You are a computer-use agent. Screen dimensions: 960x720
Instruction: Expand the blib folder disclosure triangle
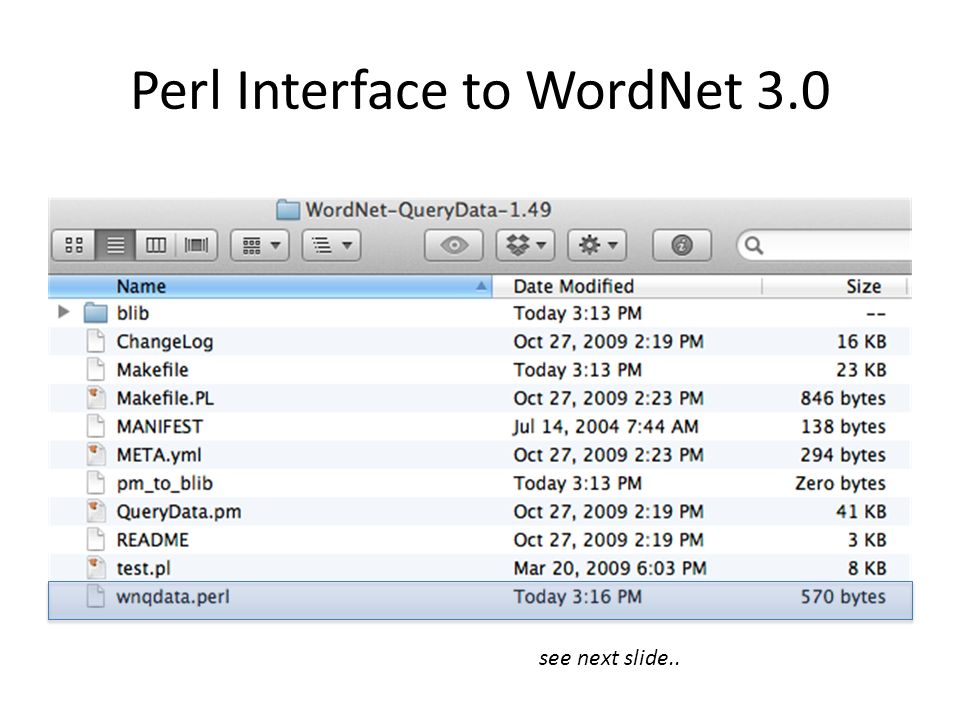pos(63,312)
